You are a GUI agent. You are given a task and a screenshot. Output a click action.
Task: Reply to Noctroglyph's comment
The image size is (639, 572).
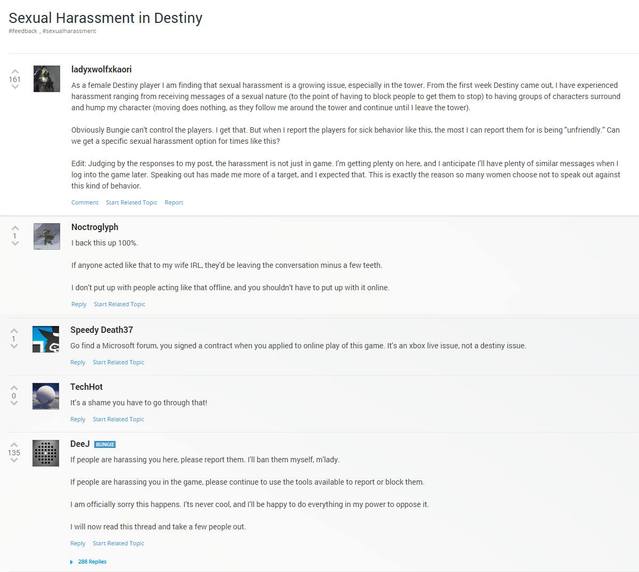78,304
